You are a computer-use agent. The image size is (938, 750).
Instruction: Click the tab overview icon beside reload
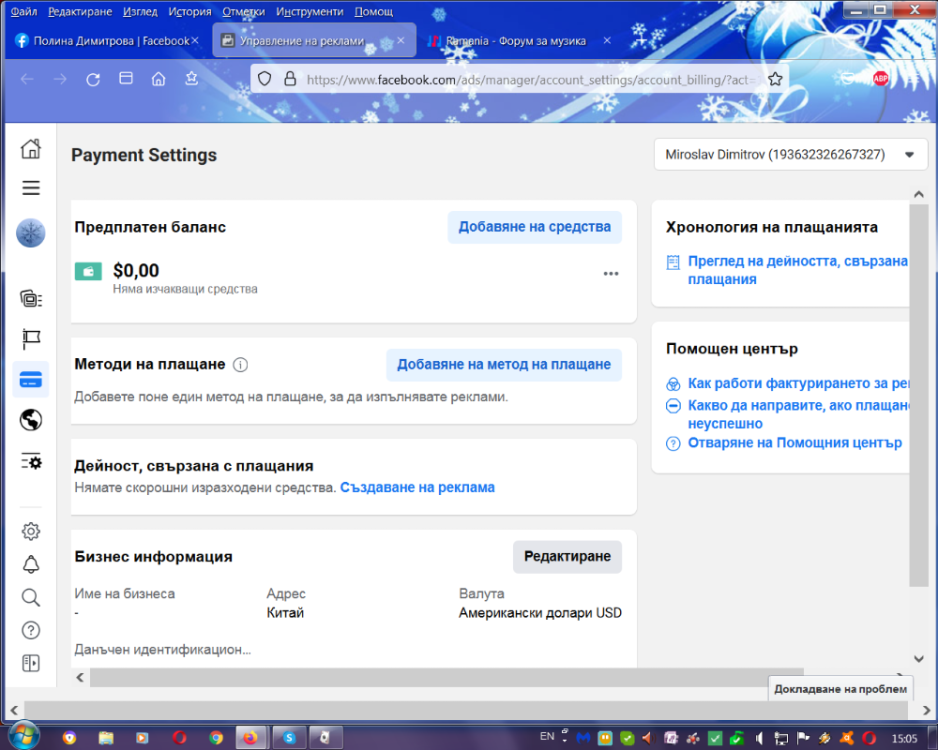pyautogui.click(x=126, y=78)
